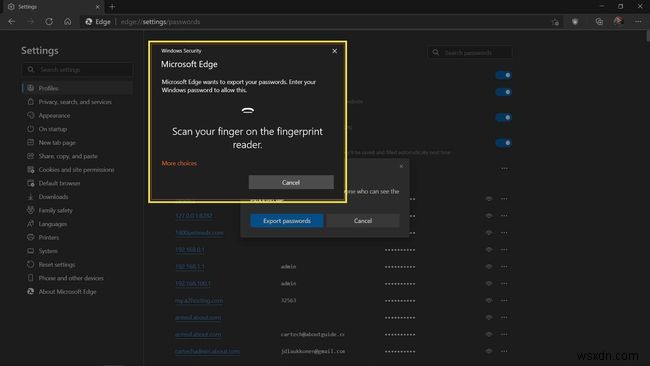Open the 192.168.0.1 site link

[x=189, y=250]
